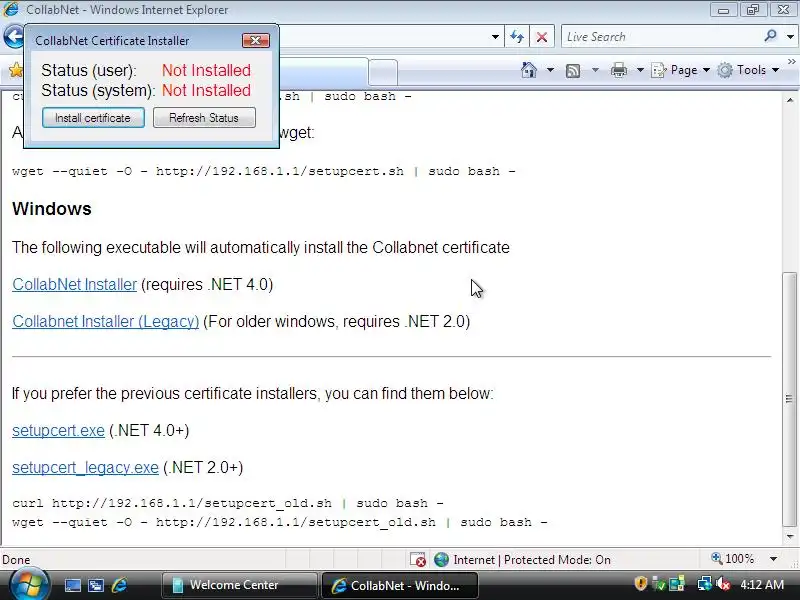Click the RSS feeds icon
The width and height of the screenshot is (800, 600).
tap(573, 70)
